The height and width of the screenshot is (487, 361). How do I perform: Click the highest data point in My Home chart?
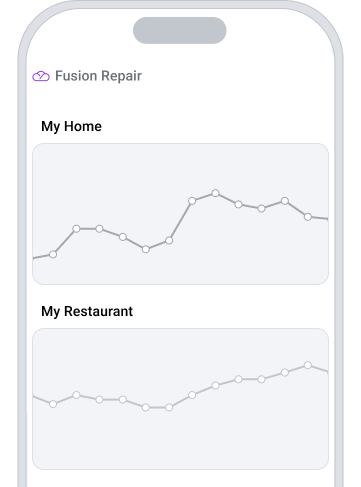215,193
